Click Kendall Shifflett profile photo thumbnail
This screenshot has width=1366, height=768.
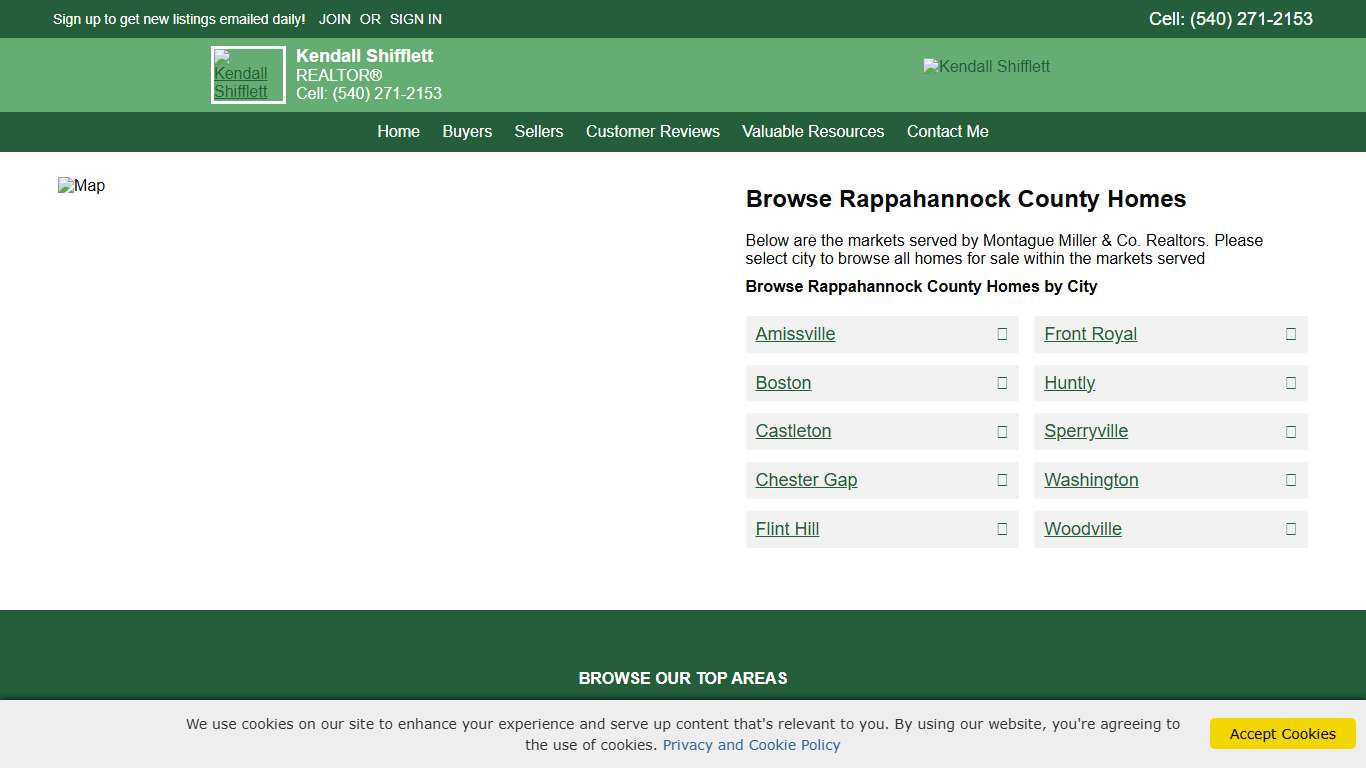248,75
